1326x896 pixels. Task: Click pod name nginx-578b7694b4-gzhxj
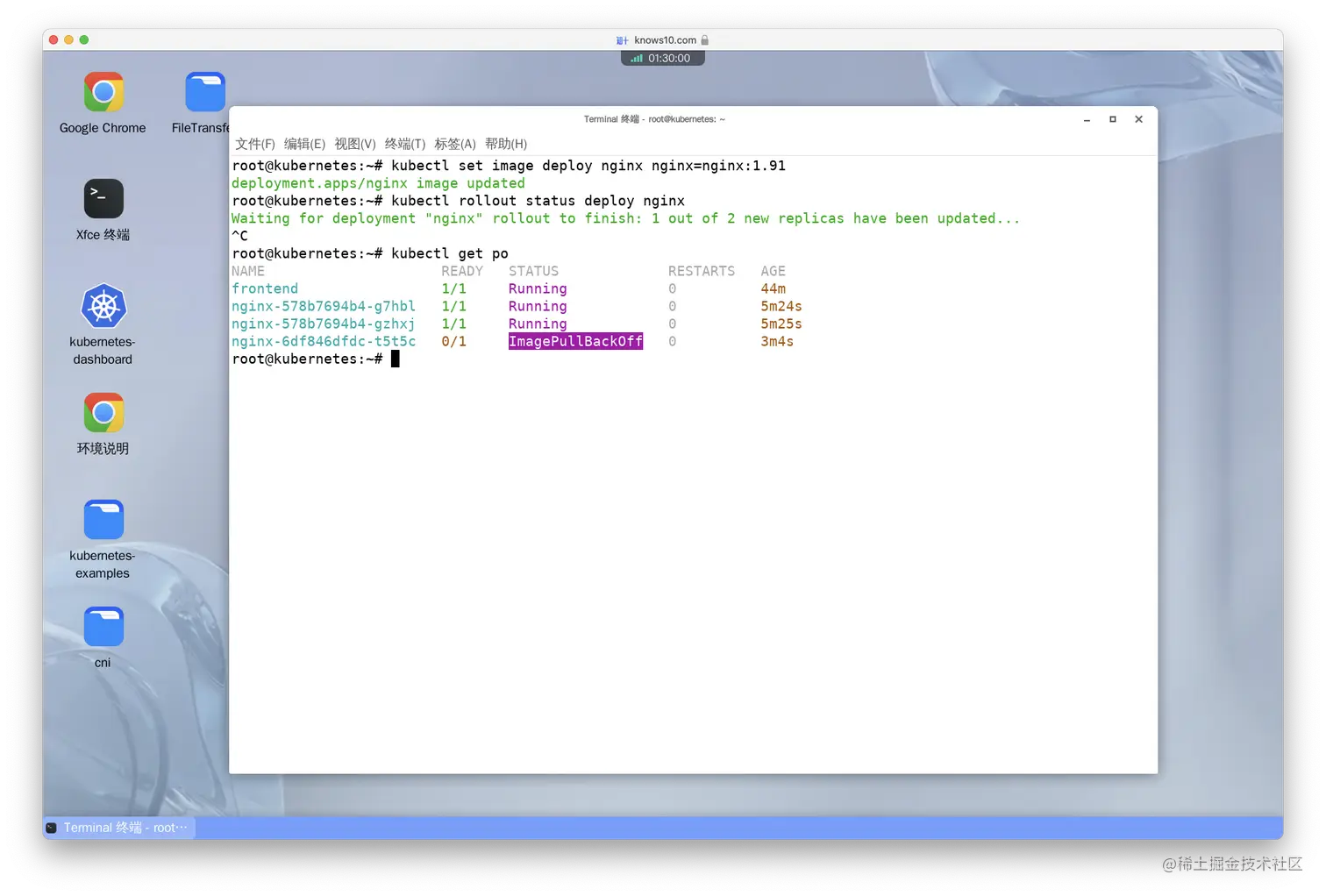pos(324,324)
